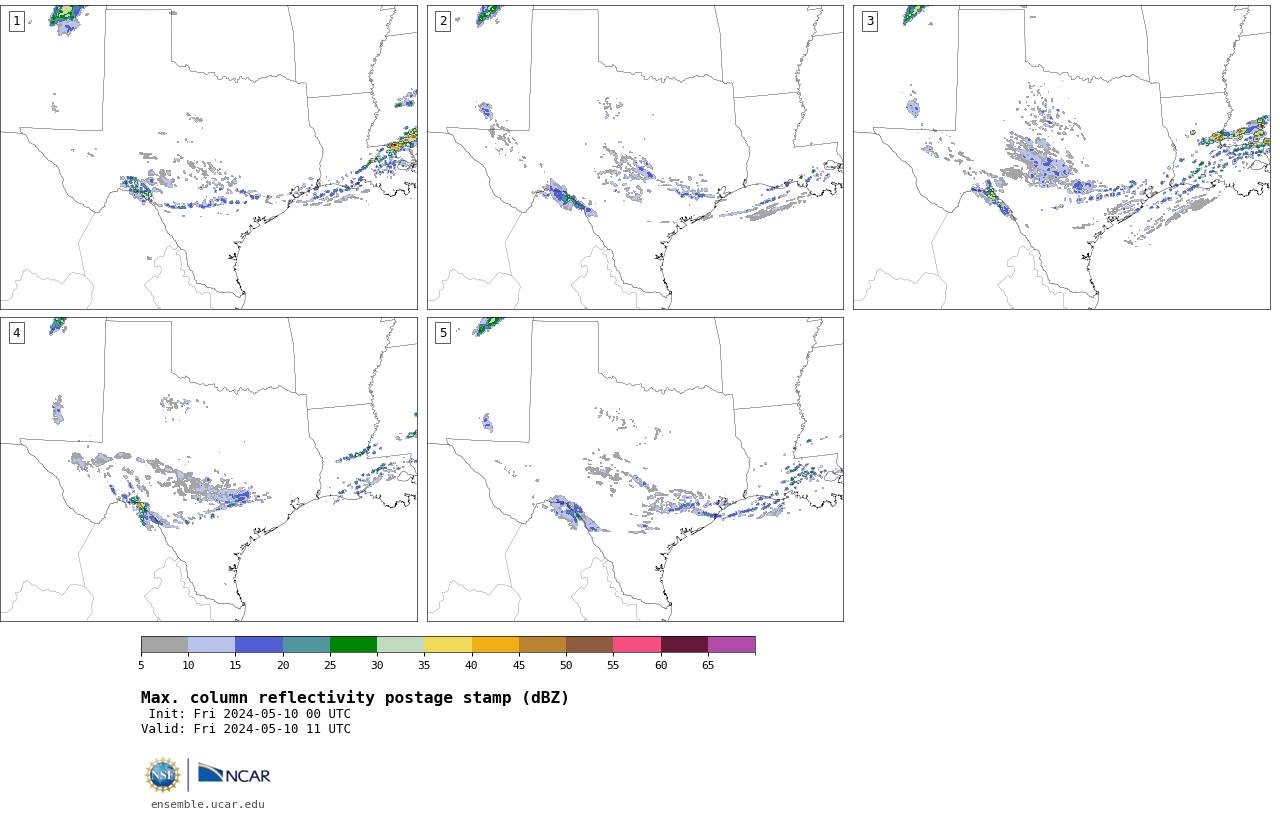Image resolution: width=1280 pixels, height=815 pixels.
Task: Select the teal 20-25 dBZ swatch
Action: click(x=306, y=645)
